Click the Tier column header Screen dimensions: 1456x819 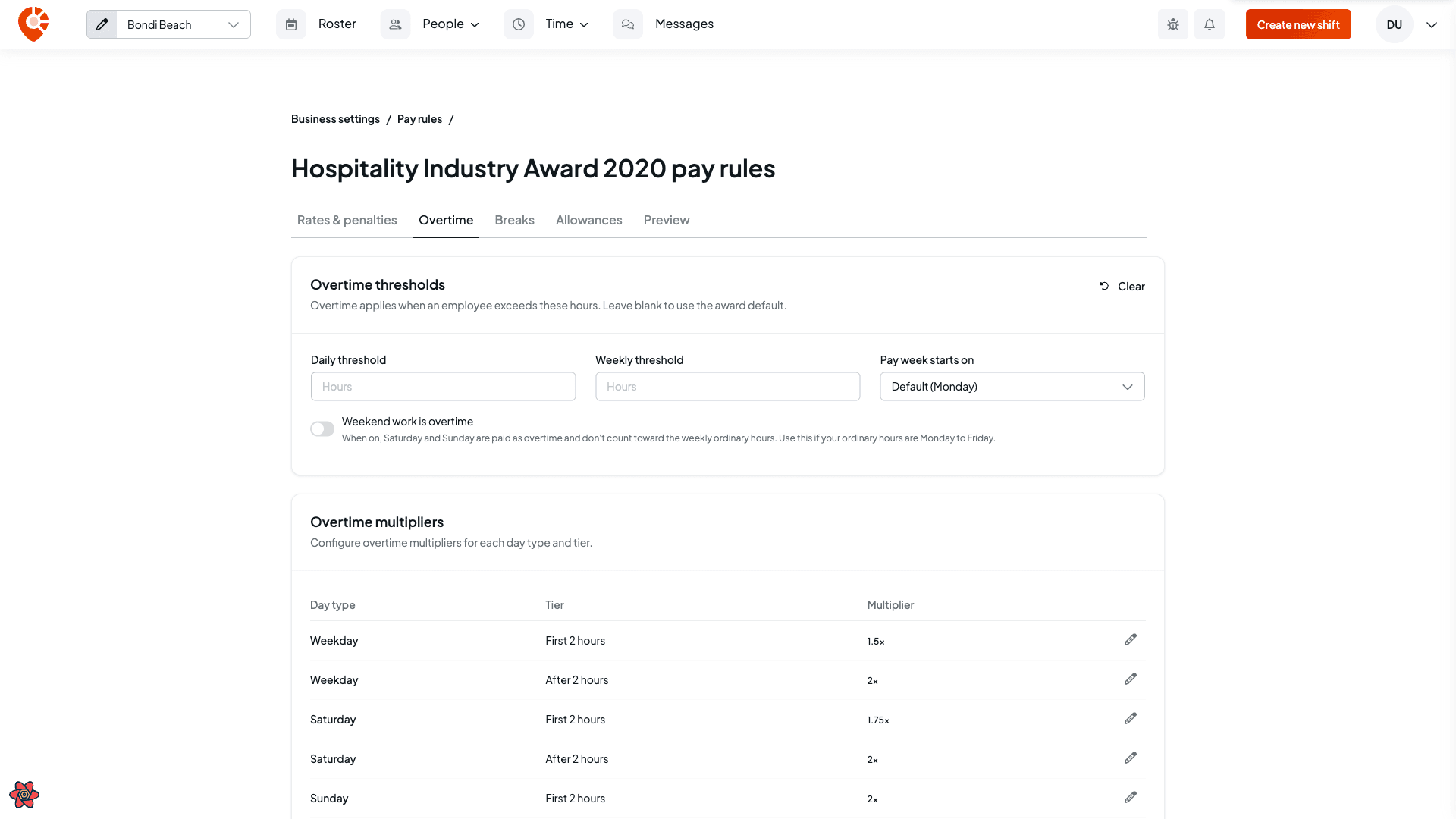click(554, 605)
